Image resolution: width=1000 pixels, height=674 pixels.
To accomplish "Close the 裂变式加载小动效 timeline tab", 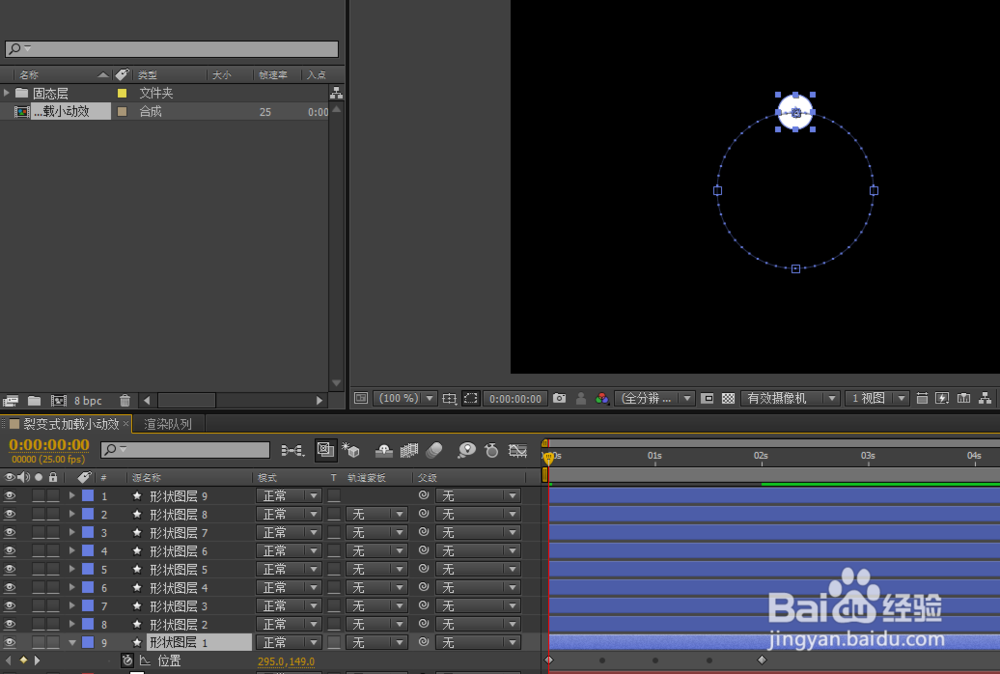I will 126,423.
